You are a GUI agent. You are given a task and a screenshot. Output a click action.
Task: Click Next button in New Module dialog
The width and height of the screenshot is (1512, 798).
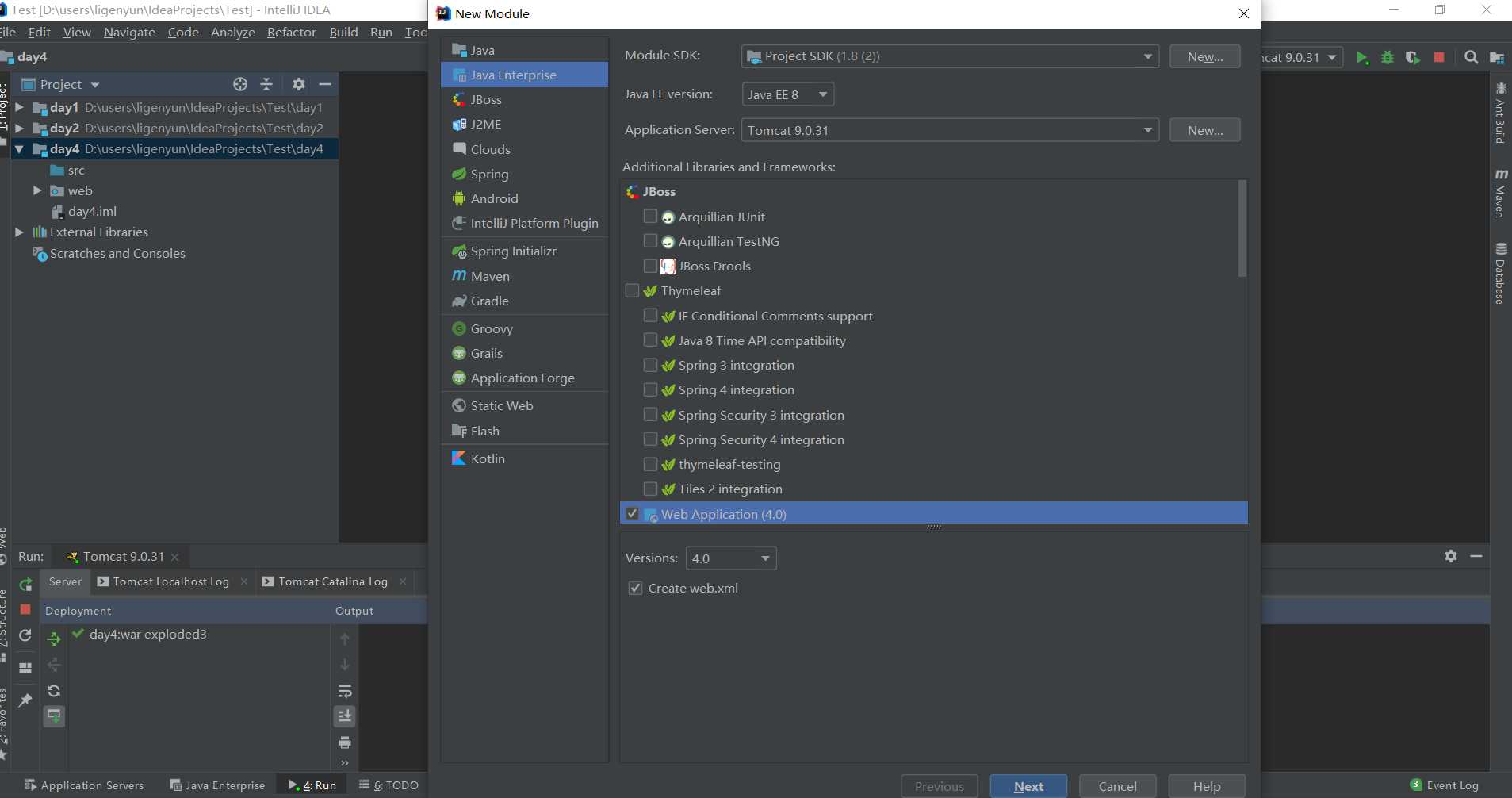click(1028, 786)
